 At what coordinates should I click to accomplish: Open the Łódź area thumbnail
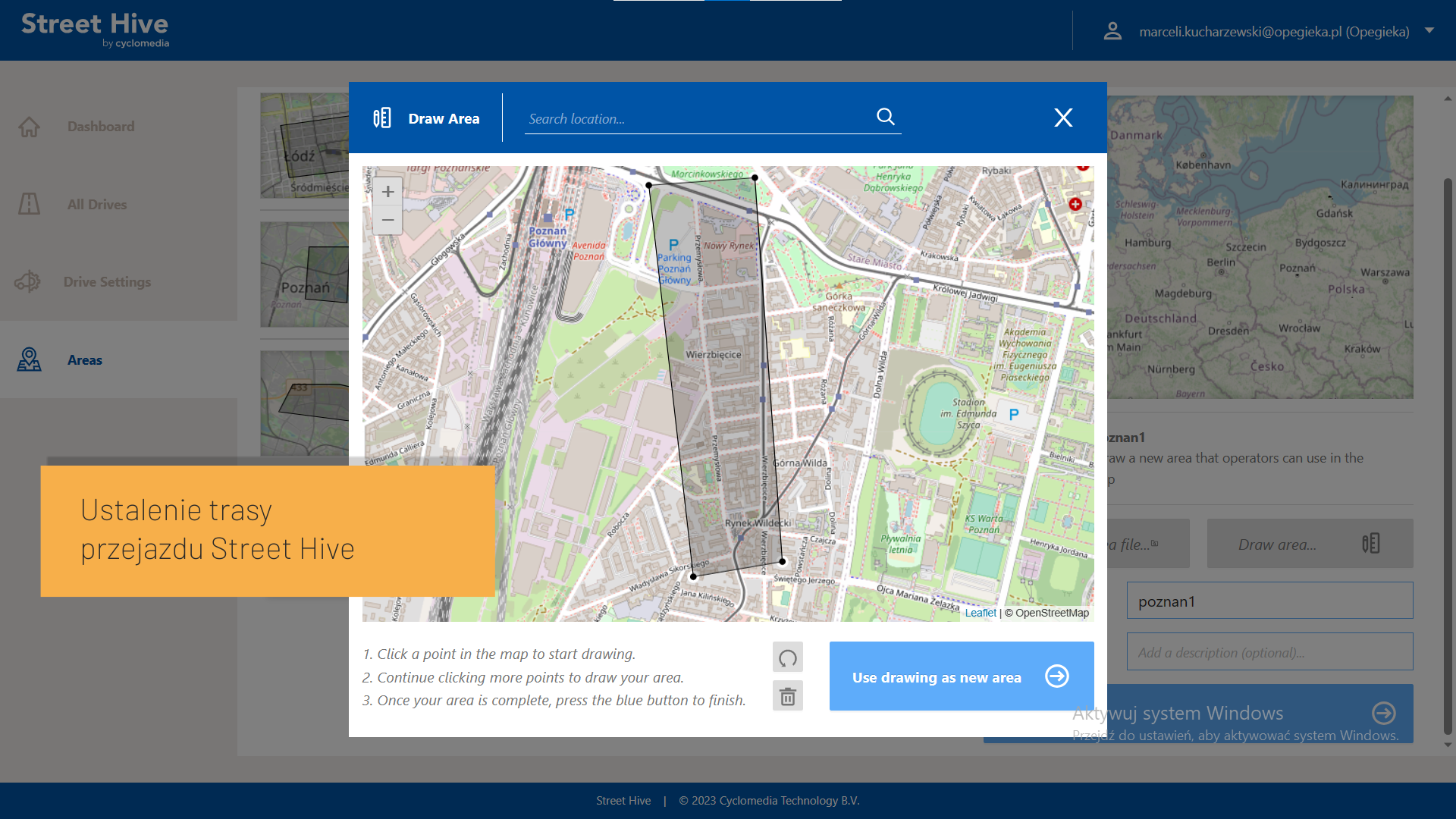click(305, 146)
